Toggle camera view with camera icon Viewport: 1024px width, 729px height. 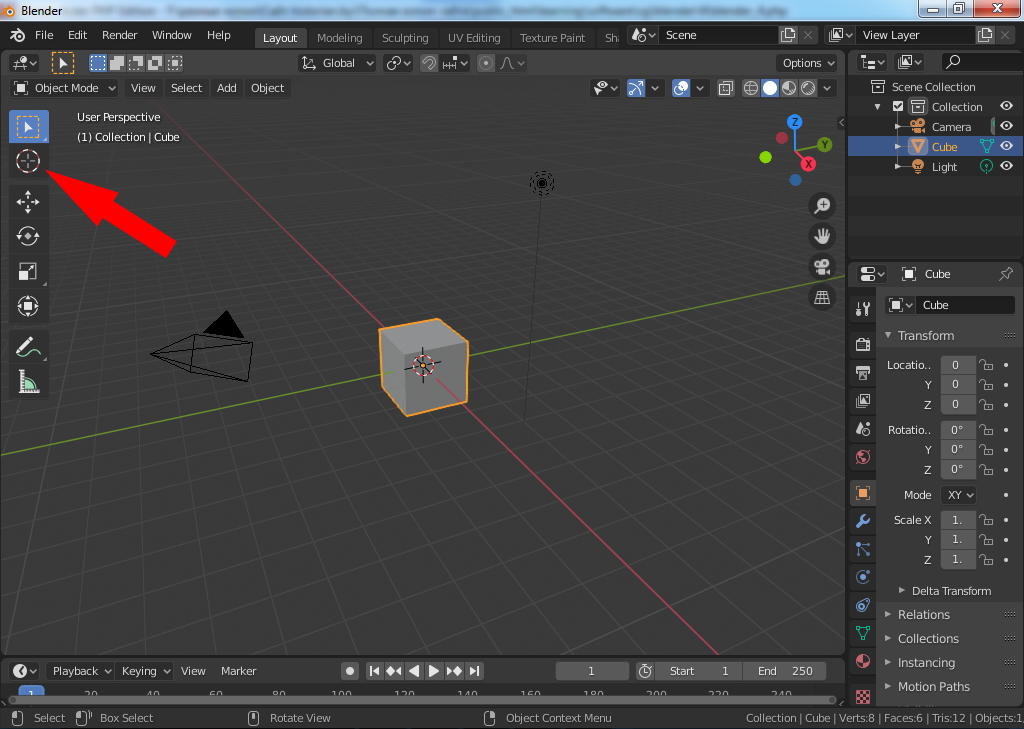click(x=822, y=267)
